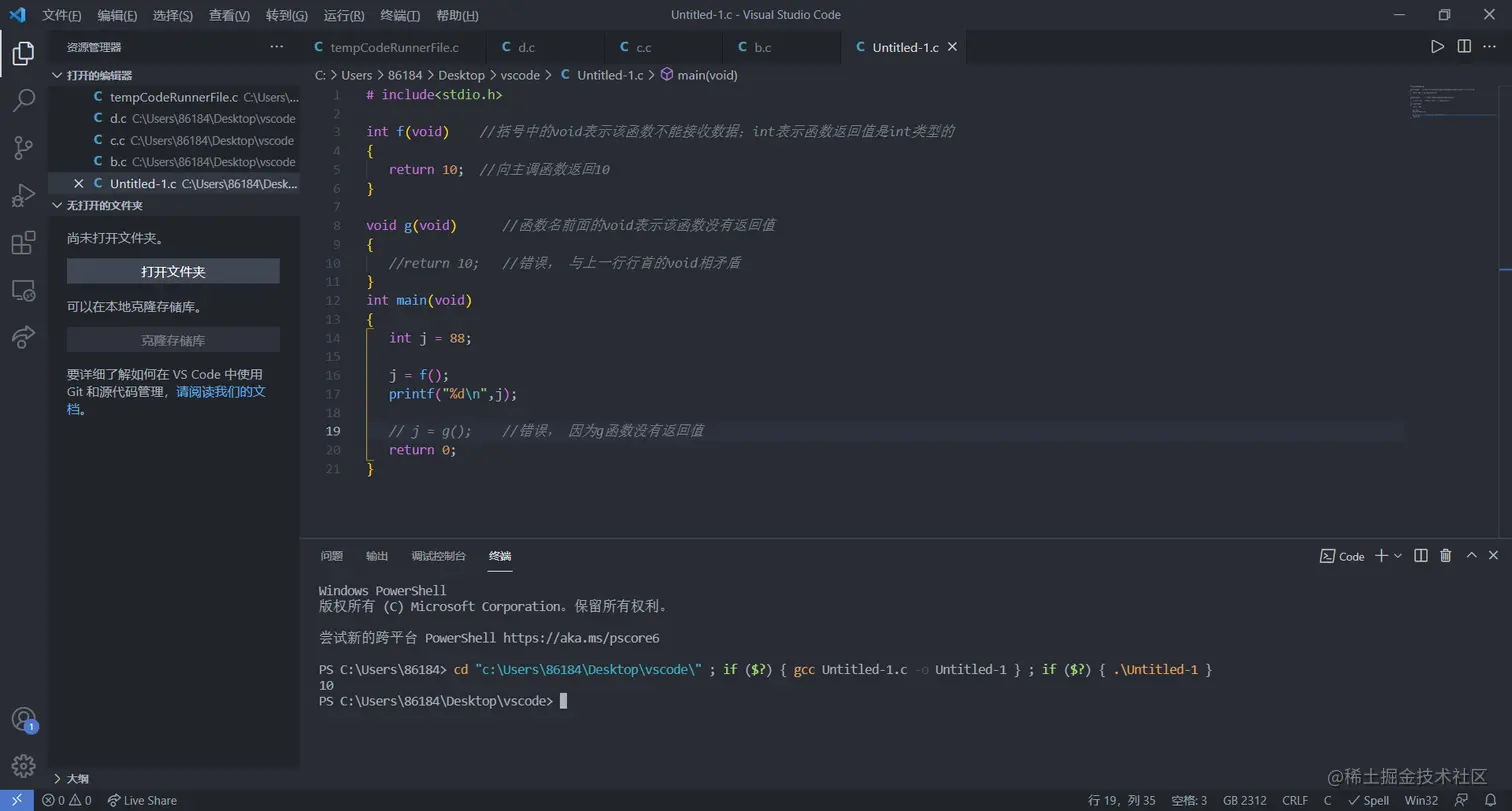Open the Search view in activity bar
This screenshot has height=811, width=1512.
(x=23, y=100)
